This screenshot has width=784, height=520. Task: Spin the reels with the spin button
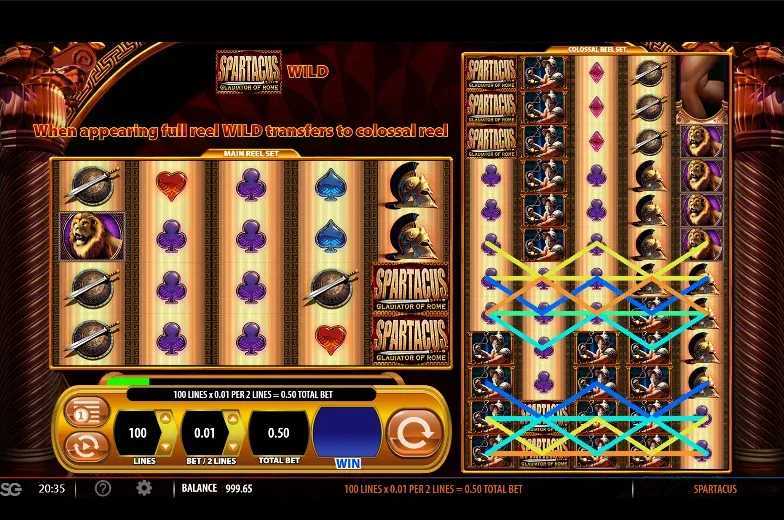point(414,433)
